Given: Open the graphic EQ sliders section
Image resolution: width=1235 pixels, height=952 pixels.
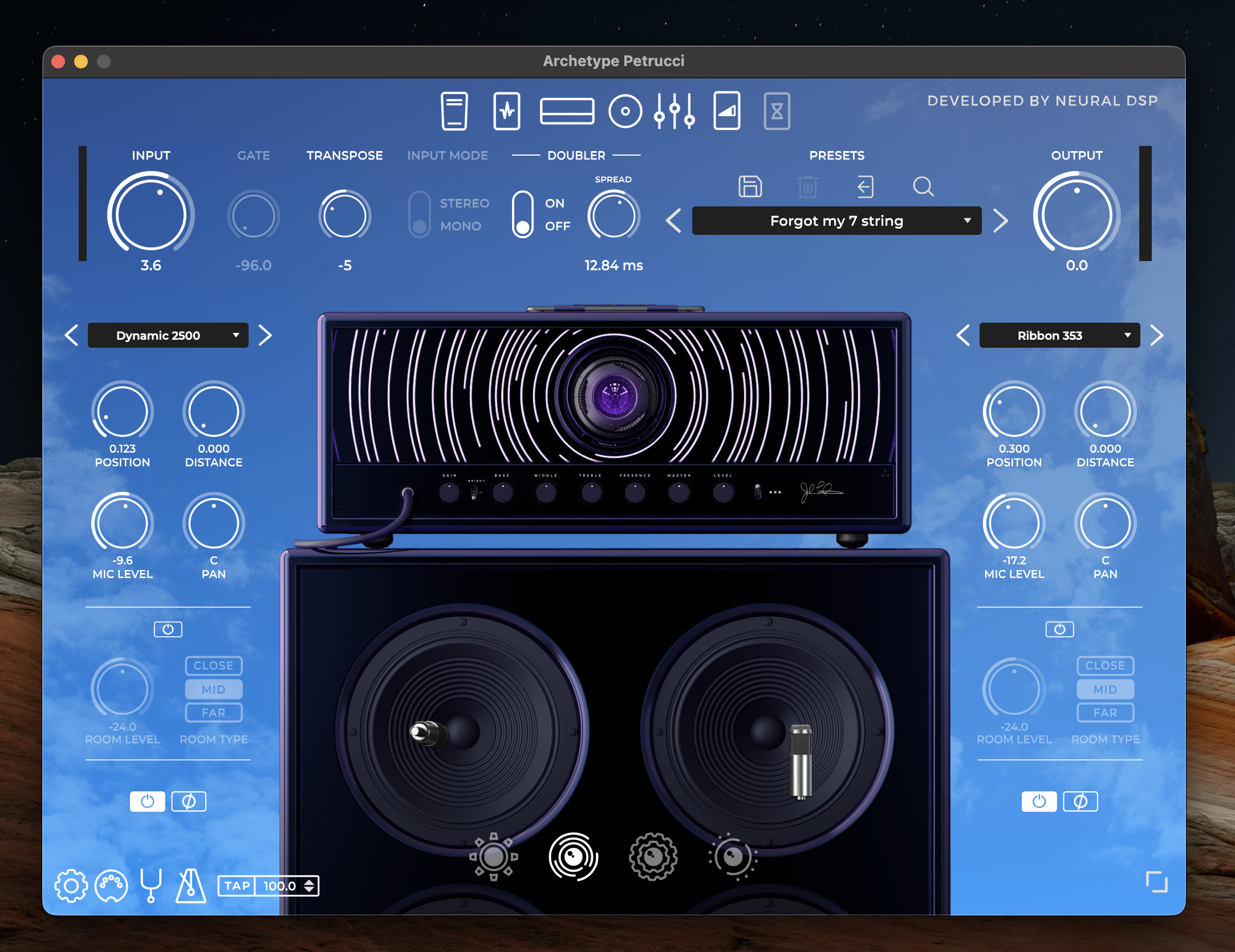Looking at the screenshot, I should pos(675,111).
